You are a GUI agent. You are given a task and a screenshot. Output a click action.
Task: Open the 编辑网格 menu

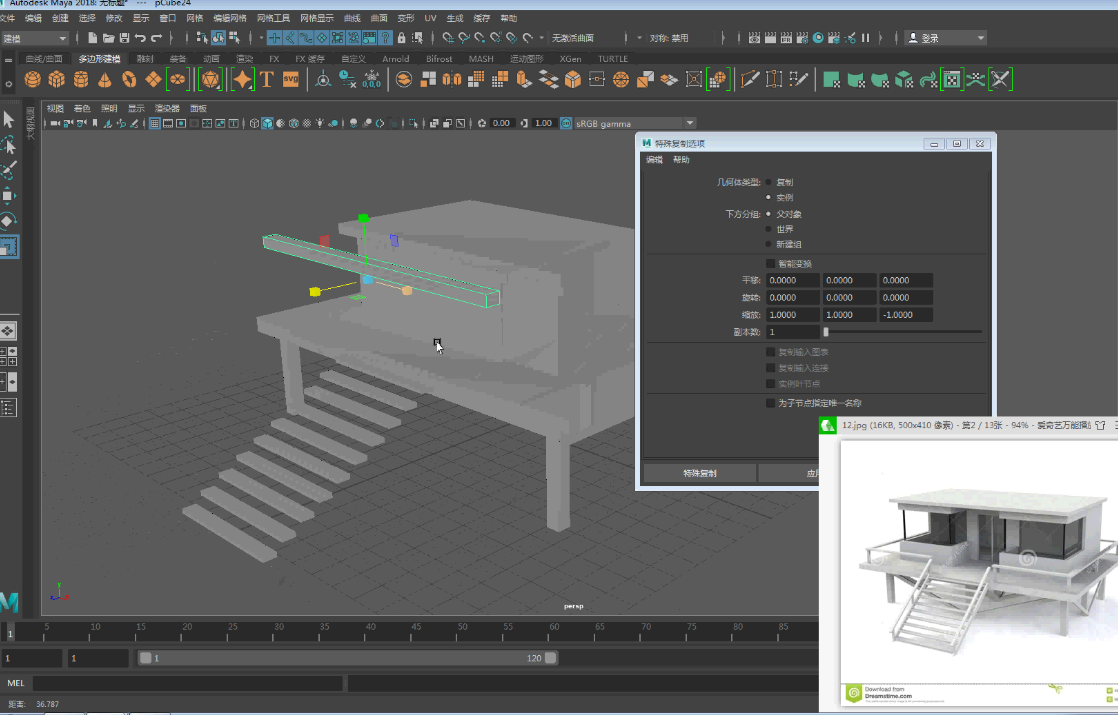[229, 18]
